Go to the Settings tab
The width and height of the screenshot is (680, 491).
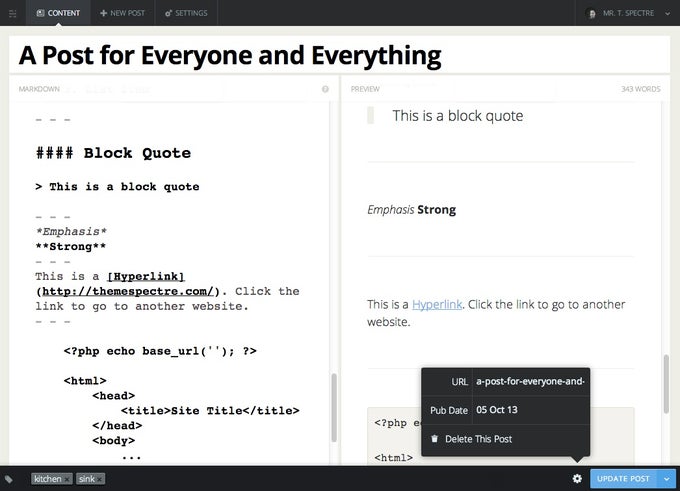click(x=186, y=13)
